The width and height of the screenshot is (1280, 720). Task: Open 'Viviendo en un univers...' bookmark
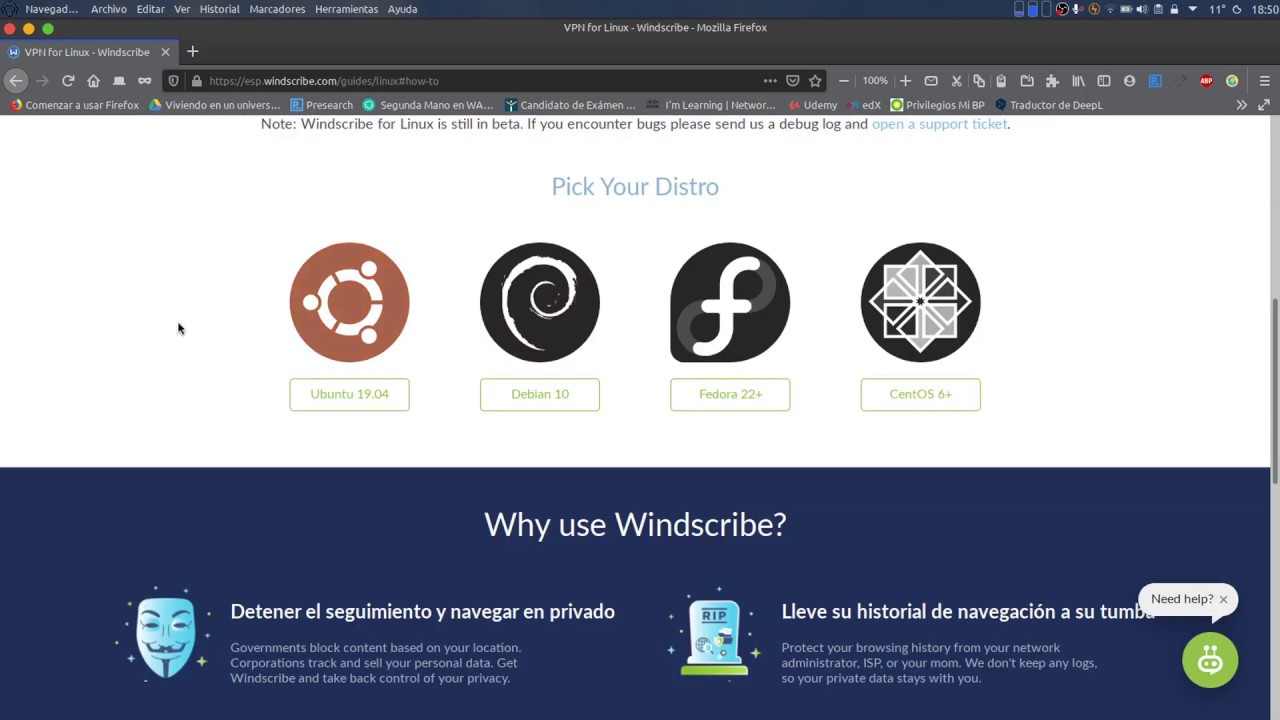coord(215,105)
